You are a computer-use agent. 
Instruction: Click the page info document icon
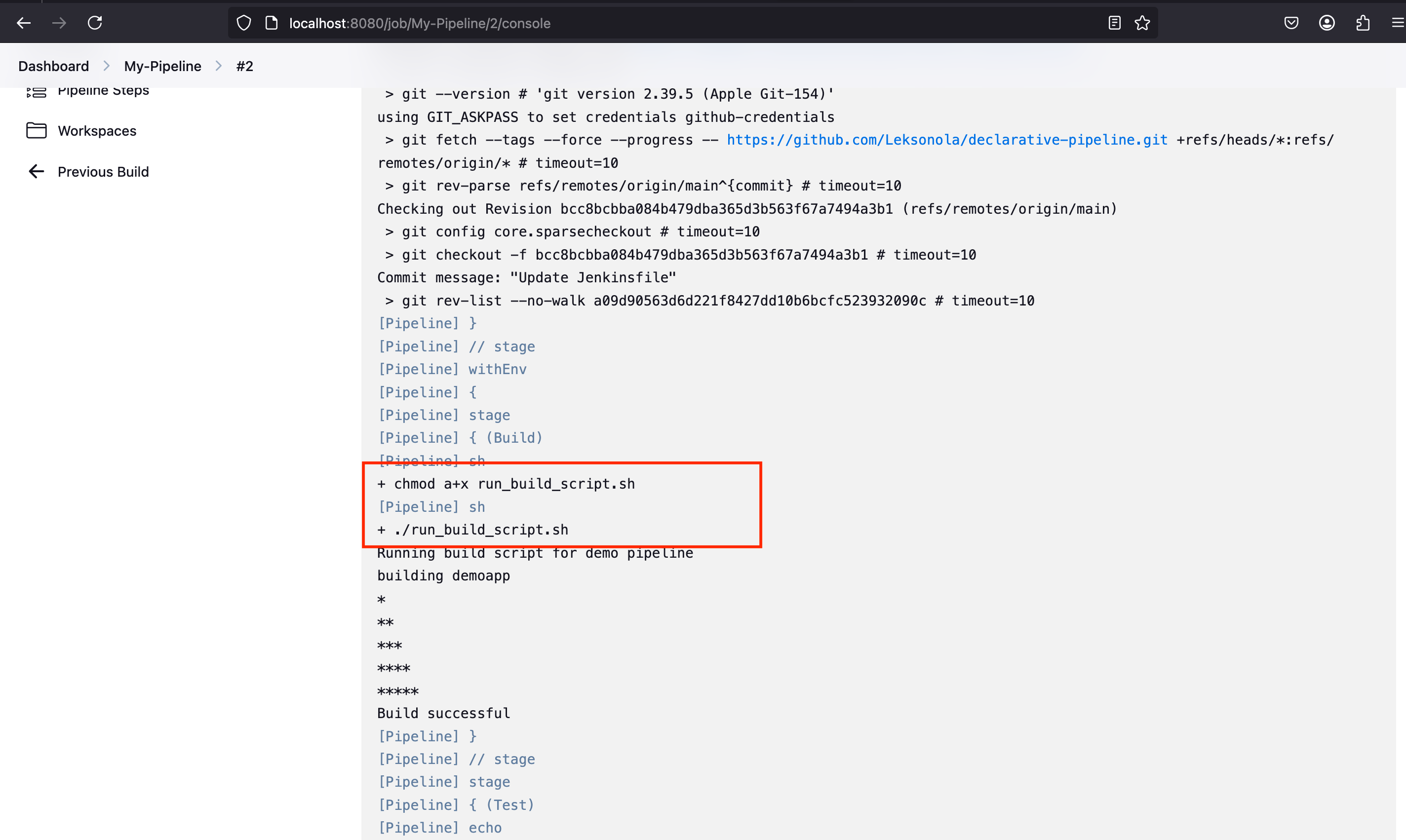point(272,23)
